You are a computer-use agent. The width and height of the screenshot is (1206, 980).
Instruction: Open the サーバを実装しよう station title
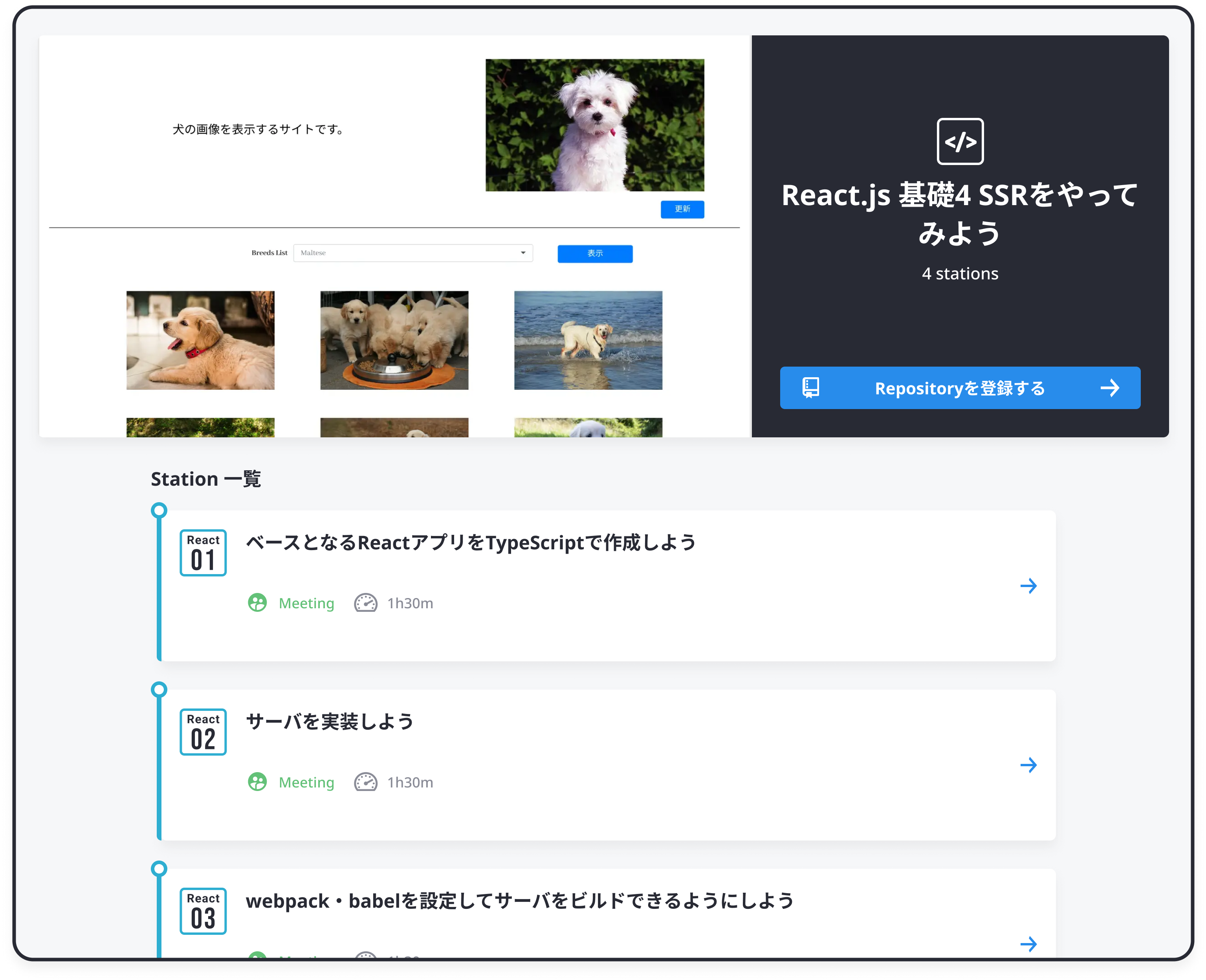point(330,721)
